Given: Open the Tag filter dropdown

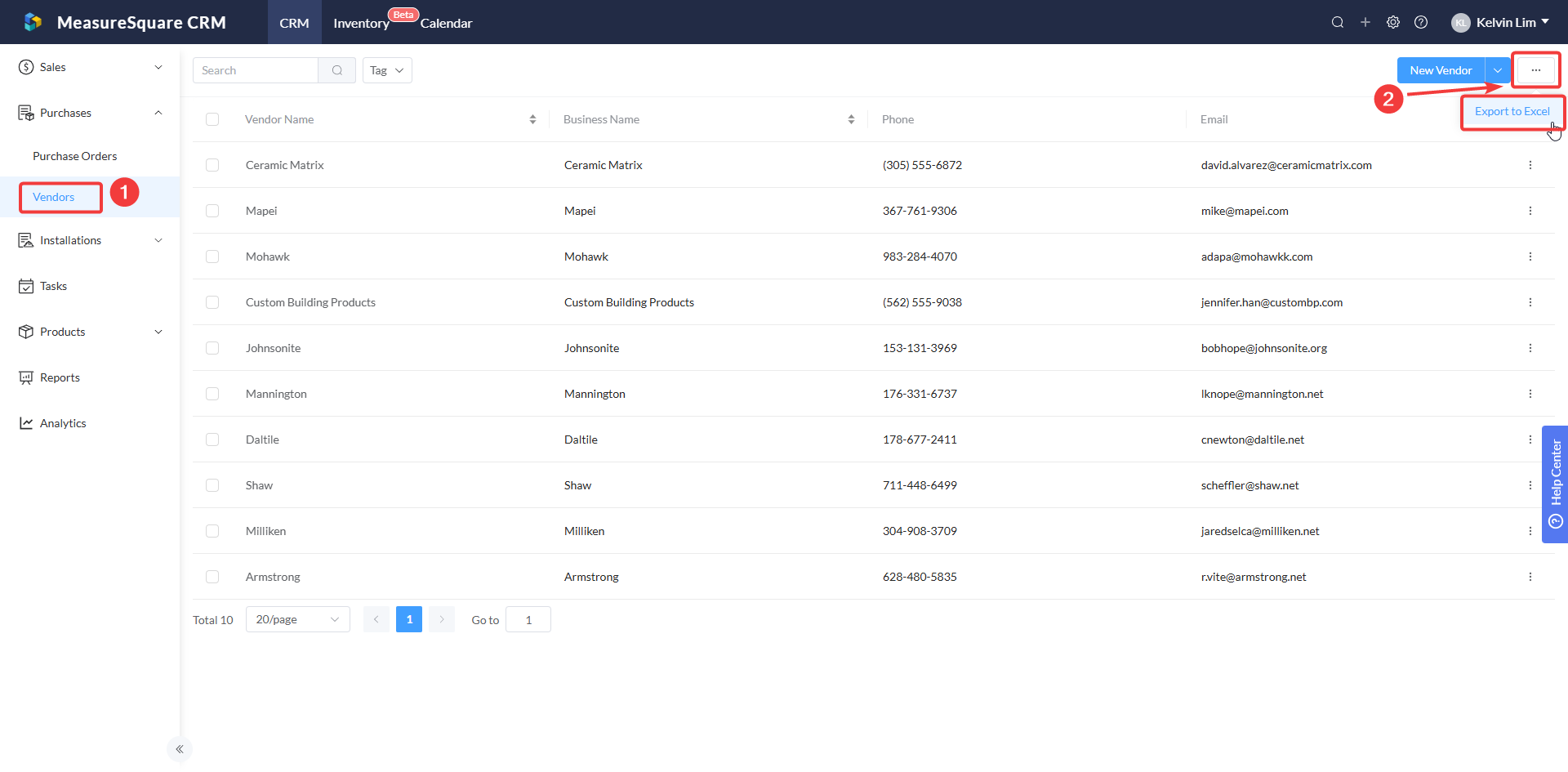Looking at the screenshot, I should pos(387,70).
